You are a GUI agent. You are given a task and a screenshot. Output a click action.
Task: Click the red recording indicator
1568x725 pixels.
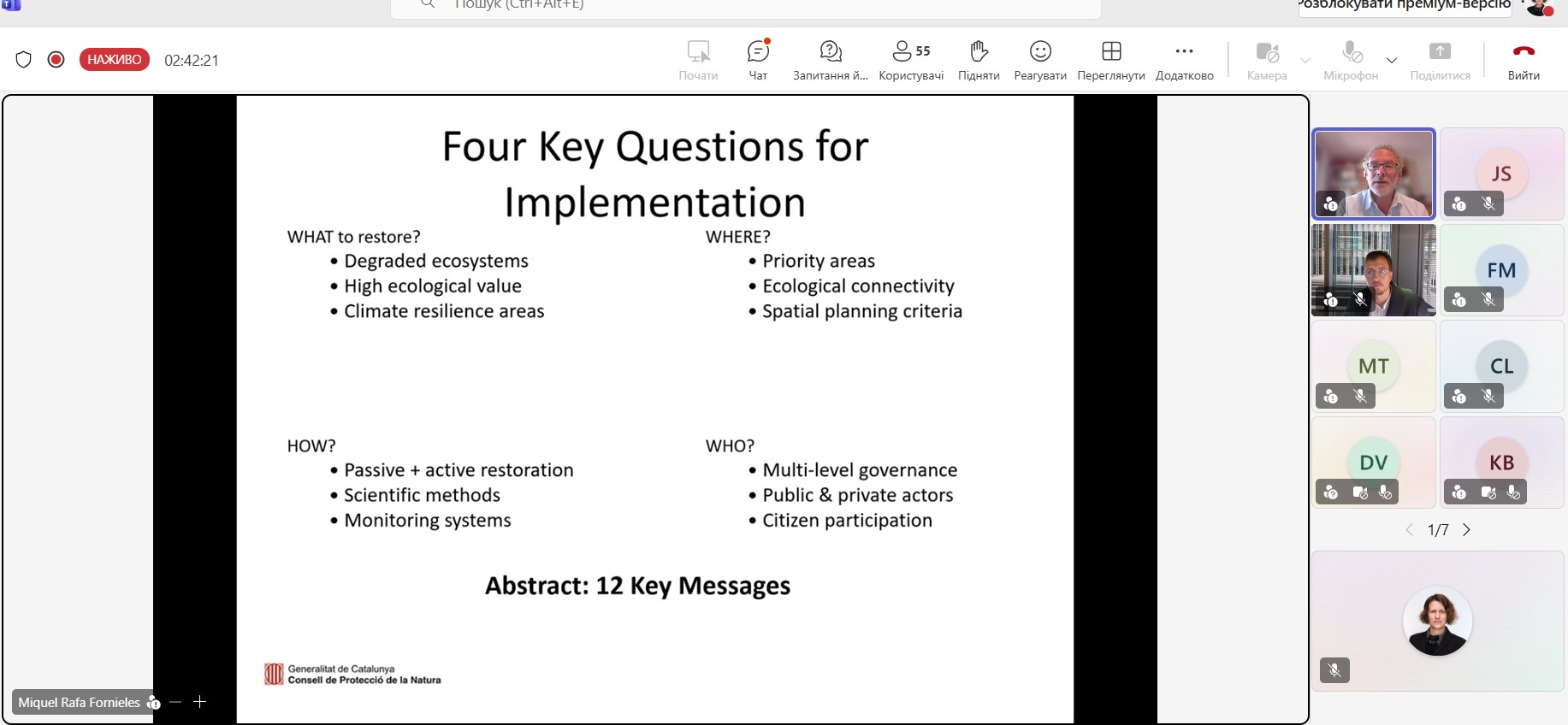pos(56,60)
